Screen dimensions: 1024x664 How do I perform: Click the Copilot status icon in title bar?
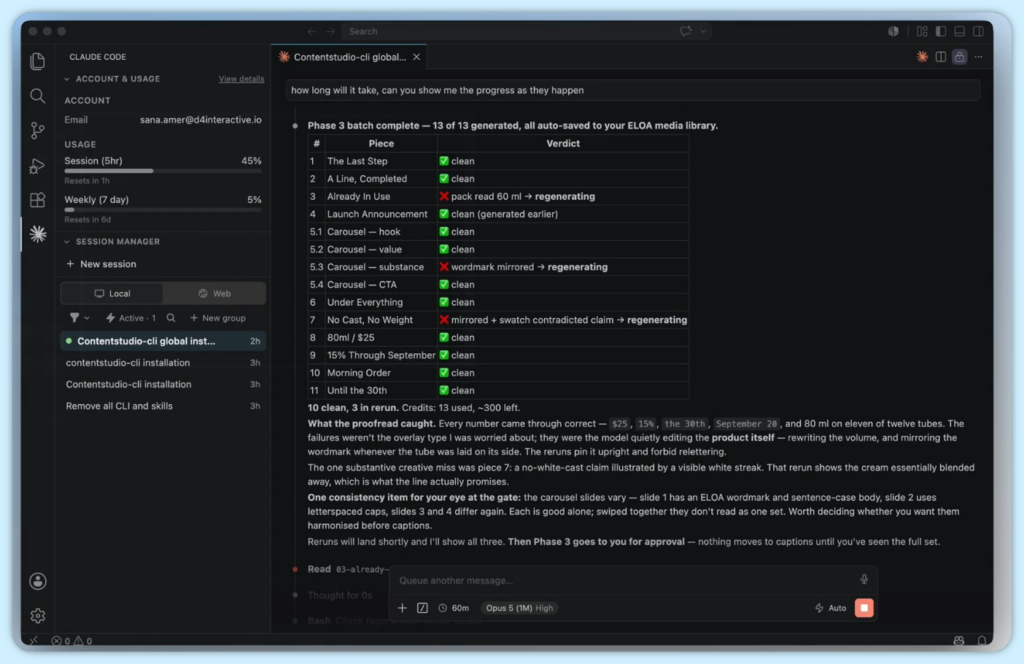coord(893,31)
